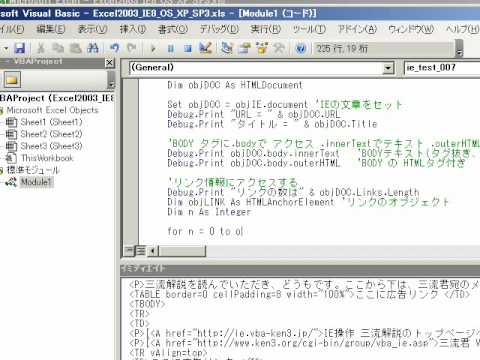
Task: Click the イミディエイト window title bar
Action: click(x=300, y=269)
